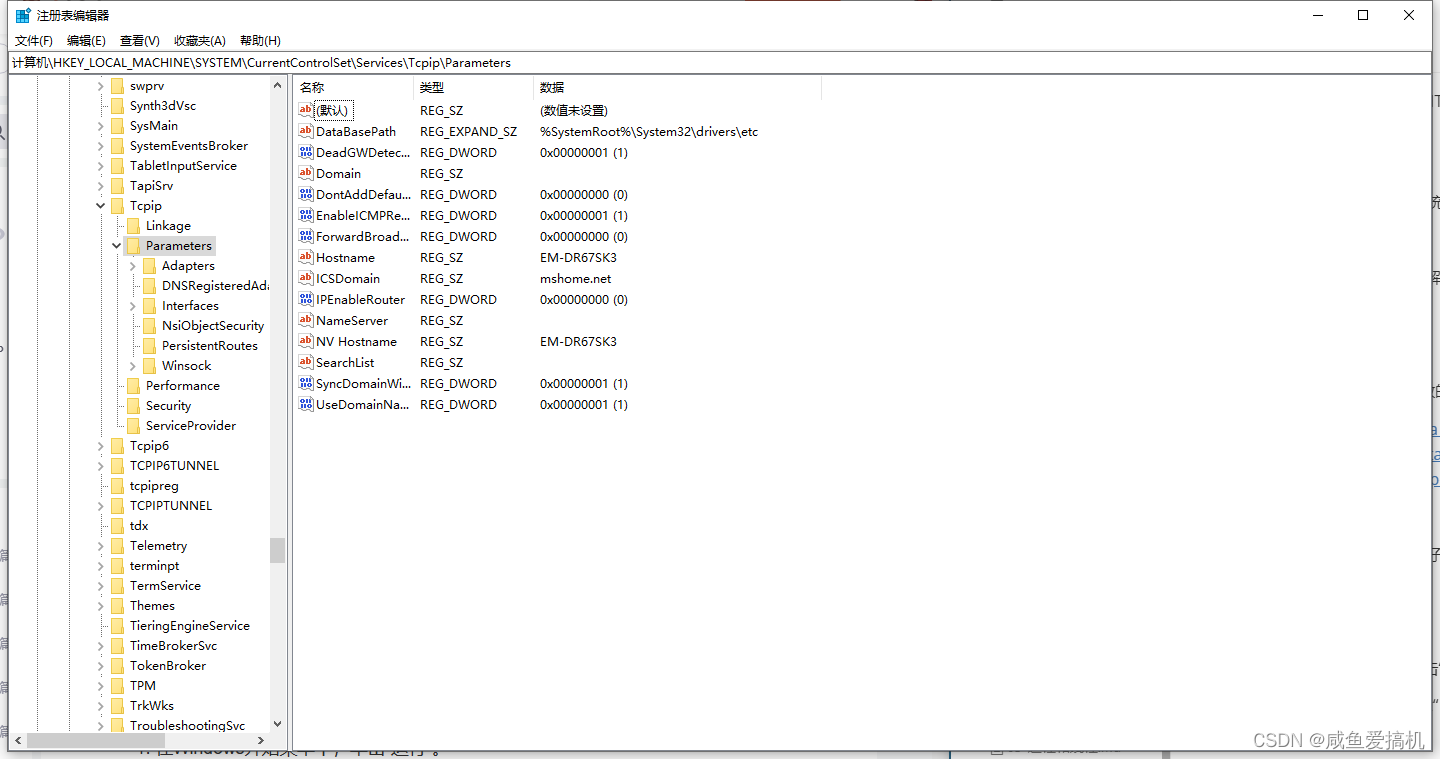
Task: Click the %SystemRoot%\System32\drivers\etc data value
Action: (x=649, y=131)
